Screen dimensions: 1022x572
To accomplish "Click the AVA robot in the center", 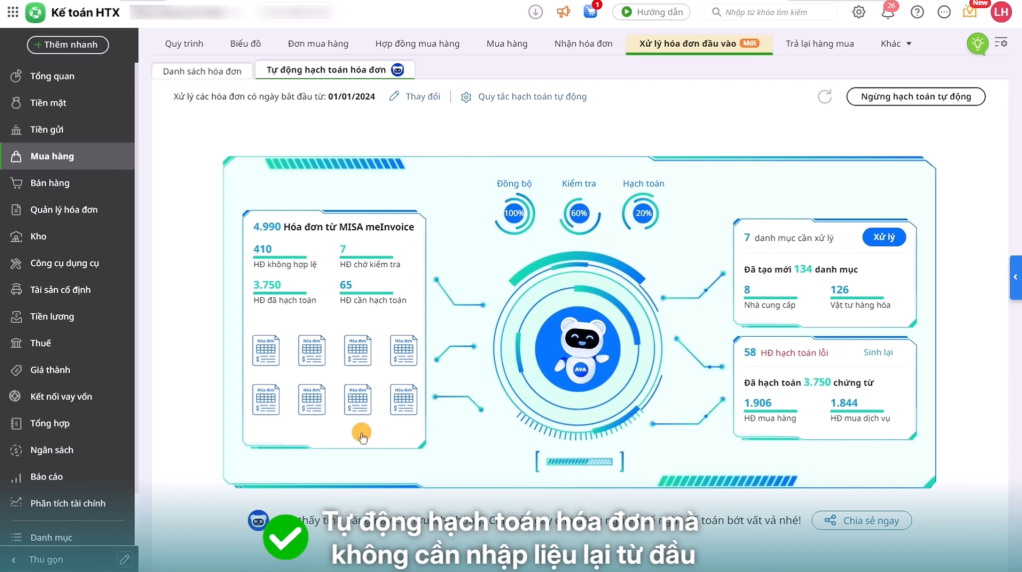I will coord(578,349).
